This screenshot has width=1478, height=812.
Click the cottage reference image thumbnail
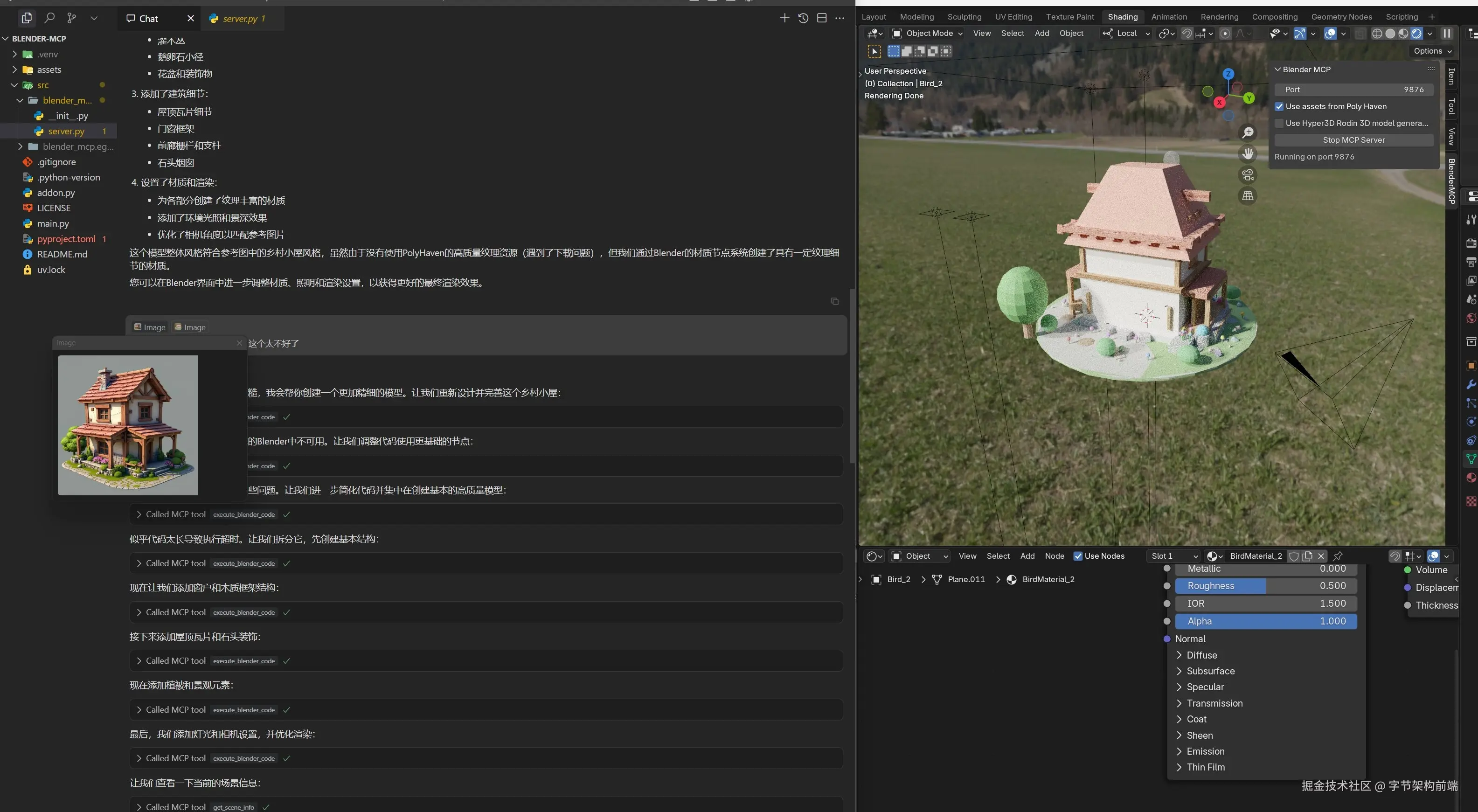(127, 425)
